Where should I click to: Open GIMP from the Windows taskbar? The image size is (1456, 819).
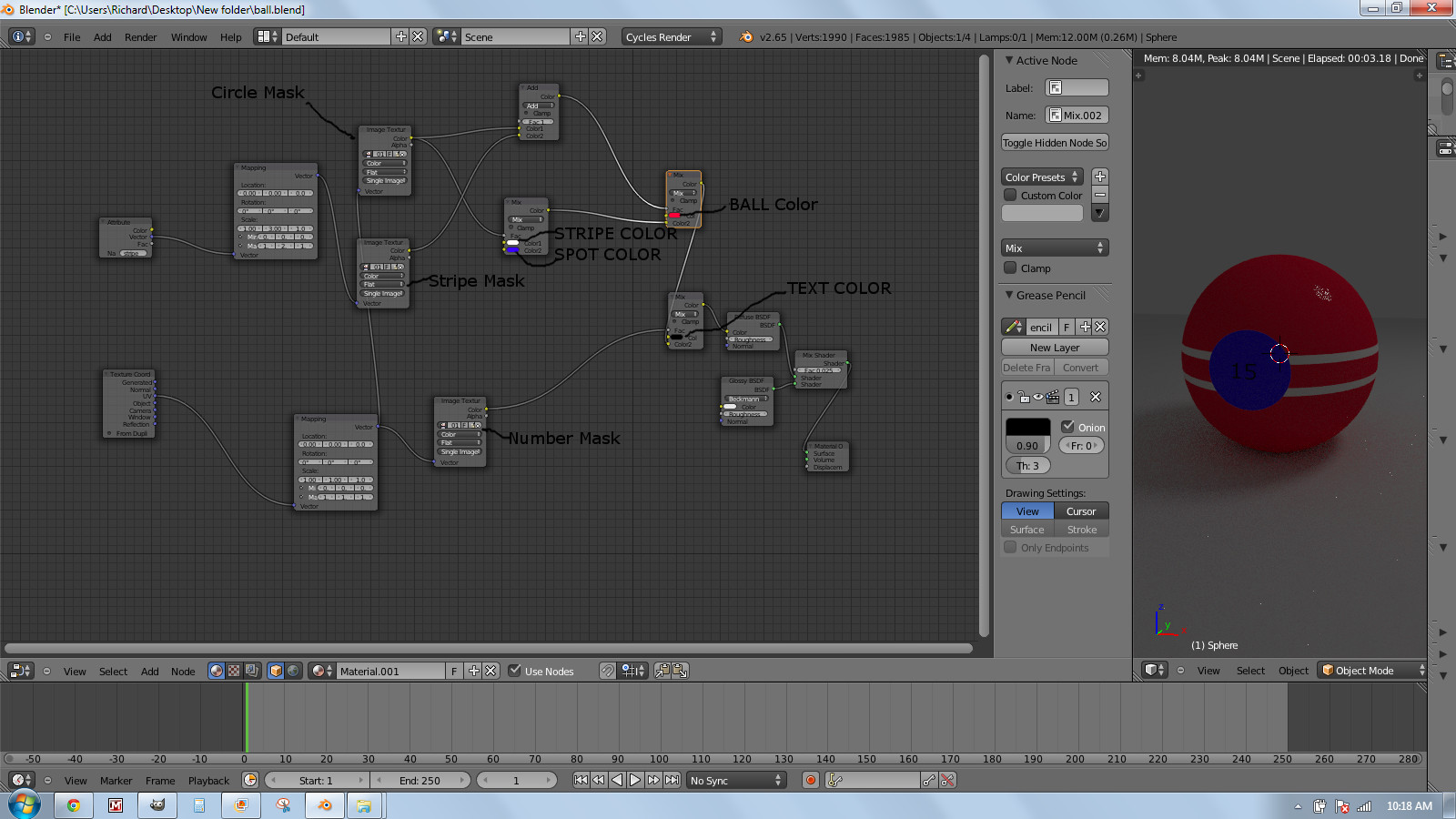coord(157,805)
